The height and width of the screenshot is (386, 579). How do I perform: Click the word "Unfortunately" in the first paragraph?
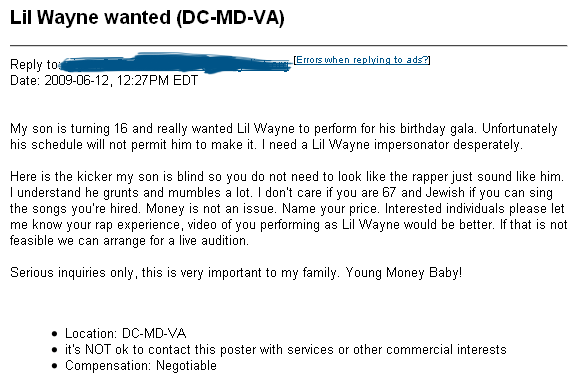[519, 129]
